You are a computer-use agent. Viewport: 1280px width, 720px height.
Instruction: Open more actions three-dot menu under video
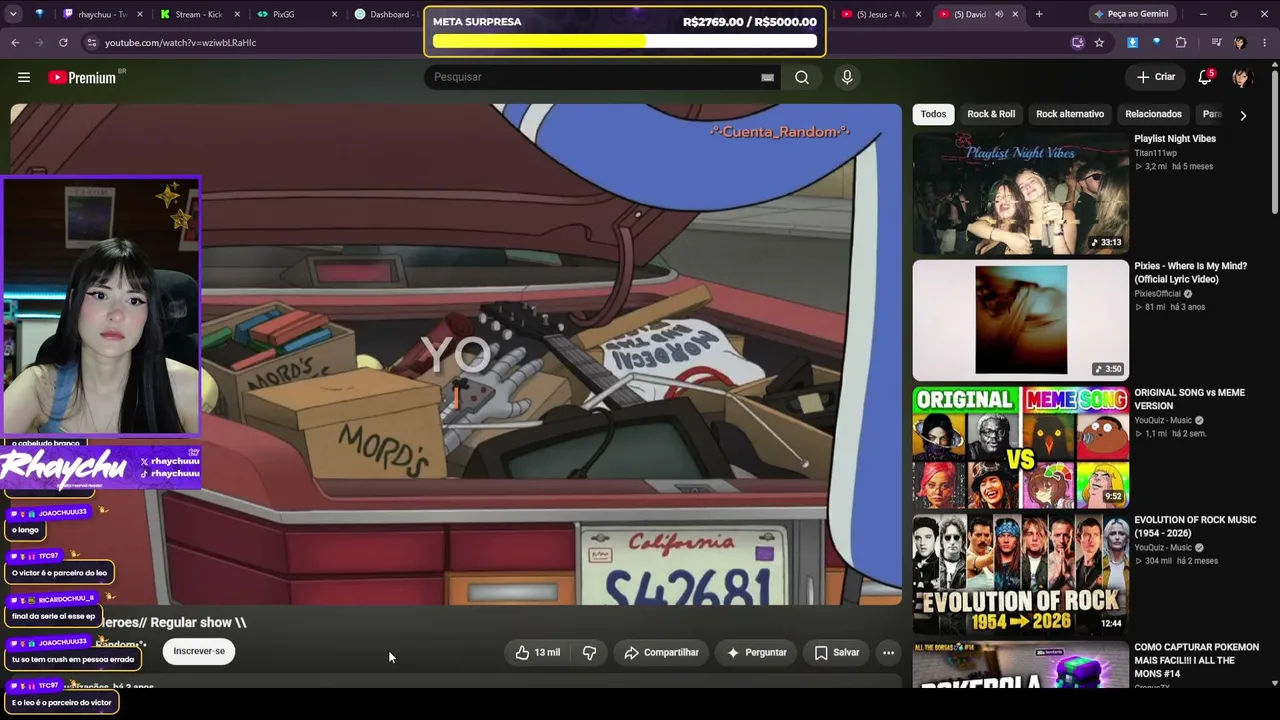coord(888,652)
